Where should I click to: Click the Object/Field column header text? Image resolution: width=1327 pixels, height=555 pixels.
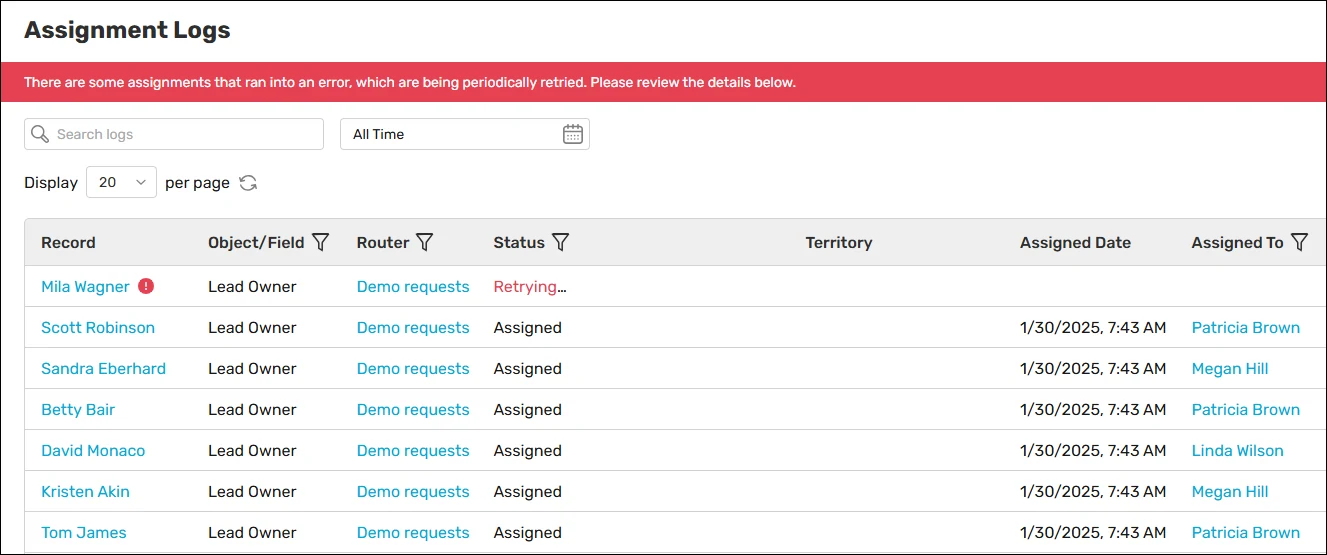[256, 242]
